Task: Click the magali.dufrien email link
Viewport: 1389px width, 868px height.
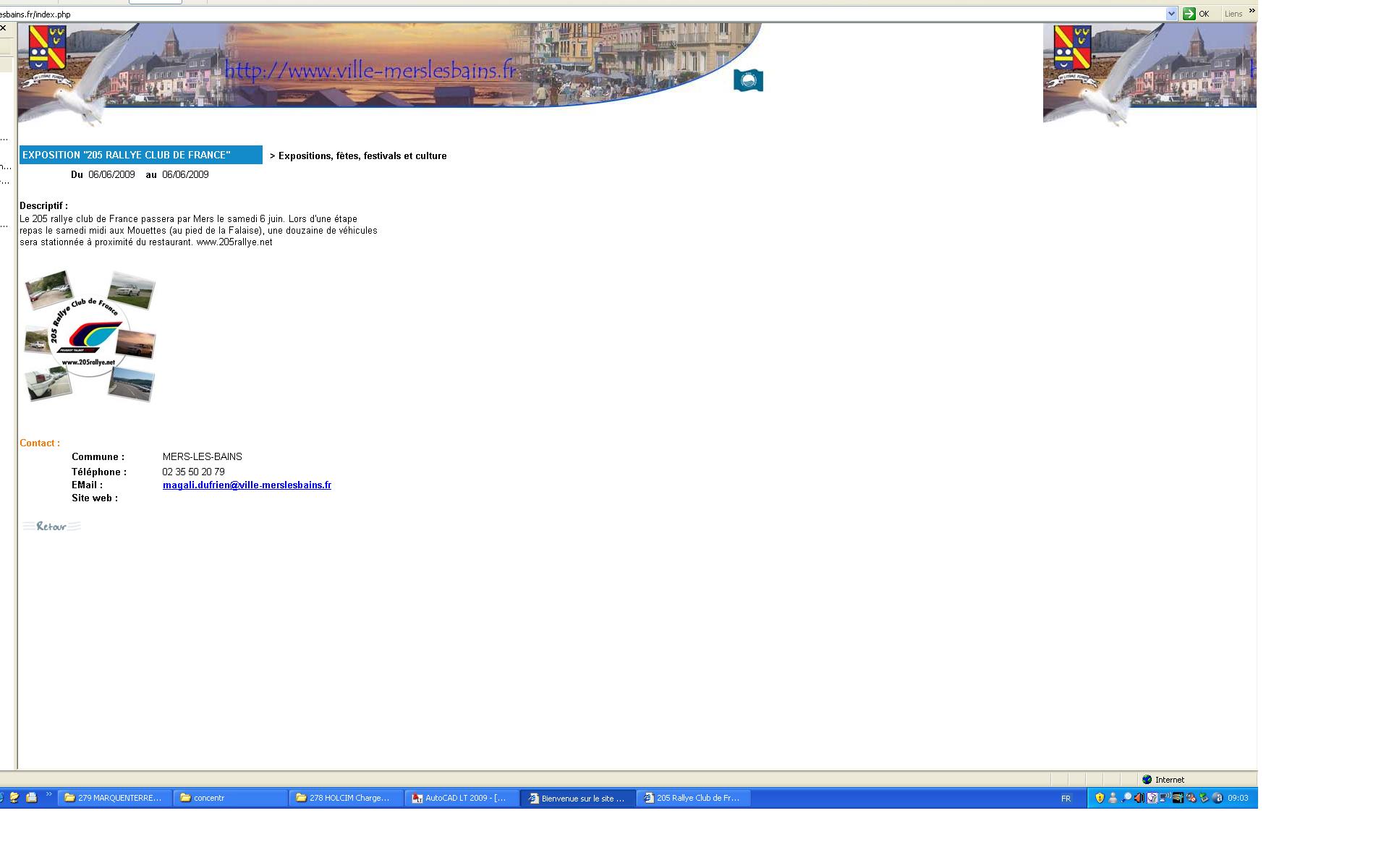Action: tap(247, 485)
